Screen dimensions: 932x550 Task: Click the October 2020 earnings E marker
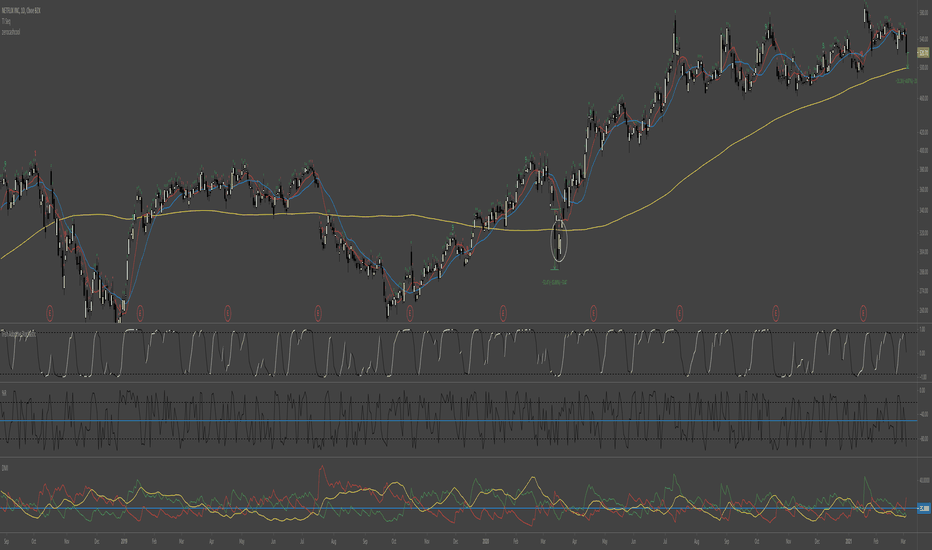coord(776,312)
